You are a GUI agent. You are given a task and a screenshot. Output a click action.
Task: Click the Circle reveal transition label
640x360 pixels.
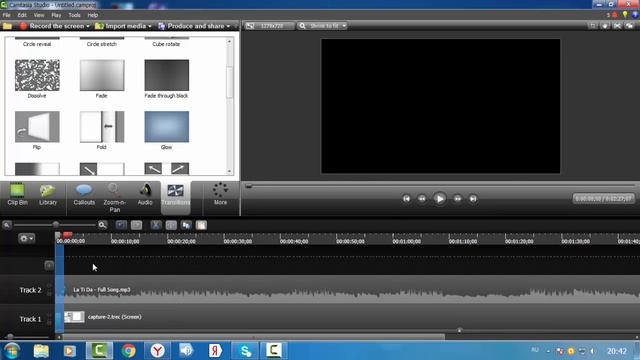click(x=37, y=44)
